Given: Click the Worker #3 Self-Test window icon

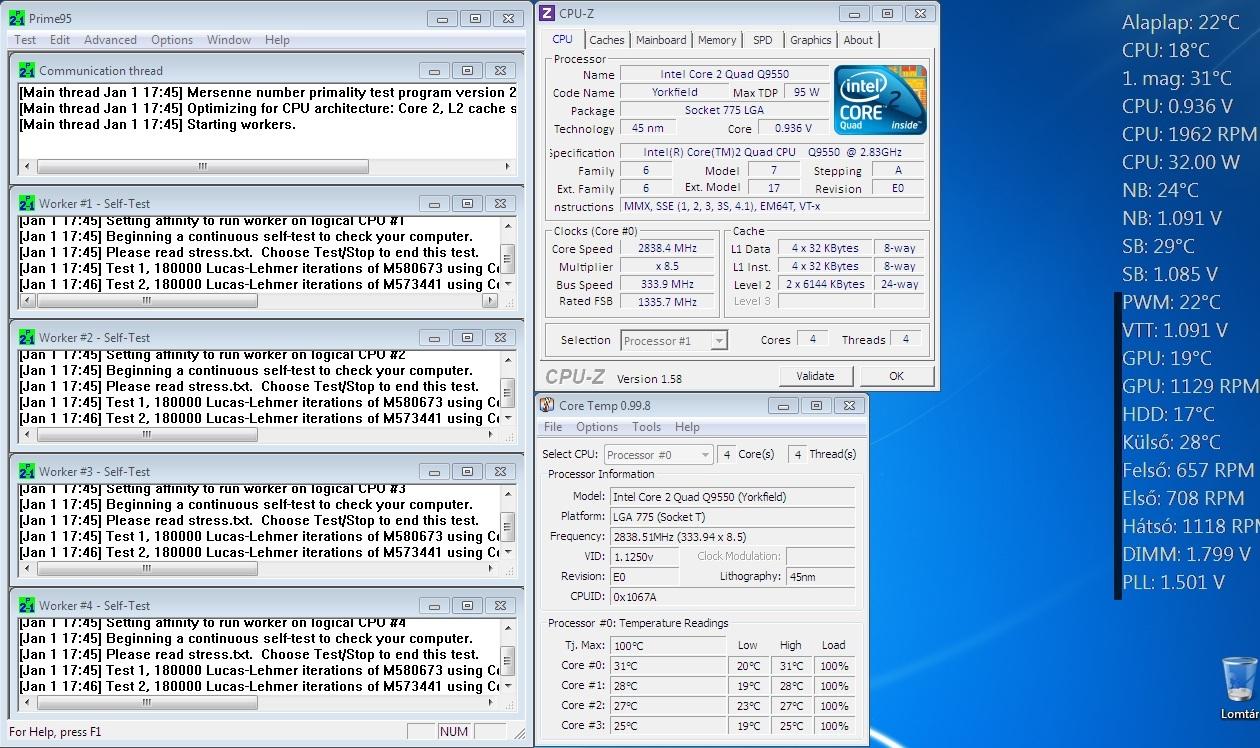Looking at the screenshot, I should pyautogui.click(x=28, y=471).
